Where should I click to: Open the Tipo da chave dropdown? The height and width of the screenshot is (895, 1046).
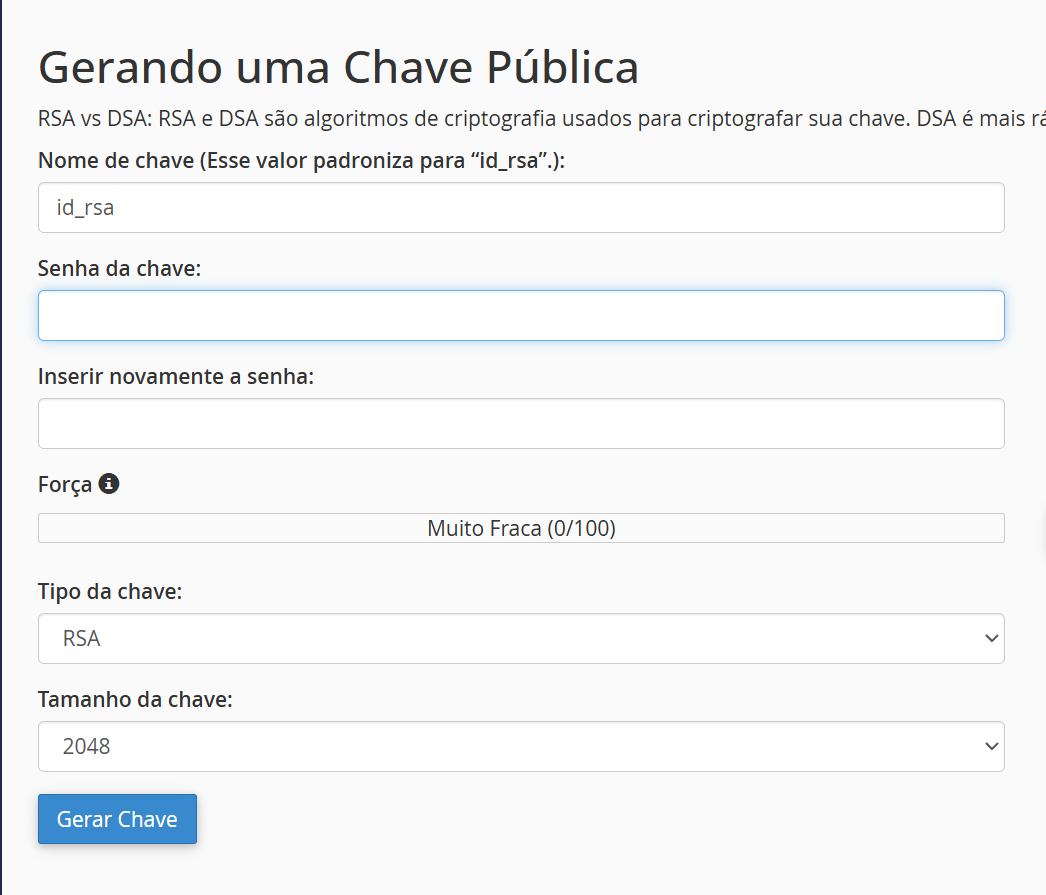(520, 638)
